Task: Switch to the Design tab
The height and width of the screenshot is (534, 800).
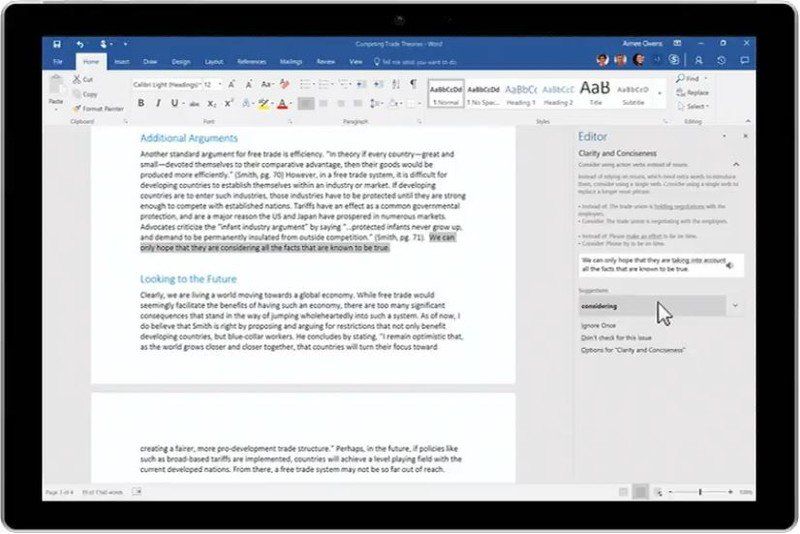Action: pyautogui.click(x=181, y=62)
